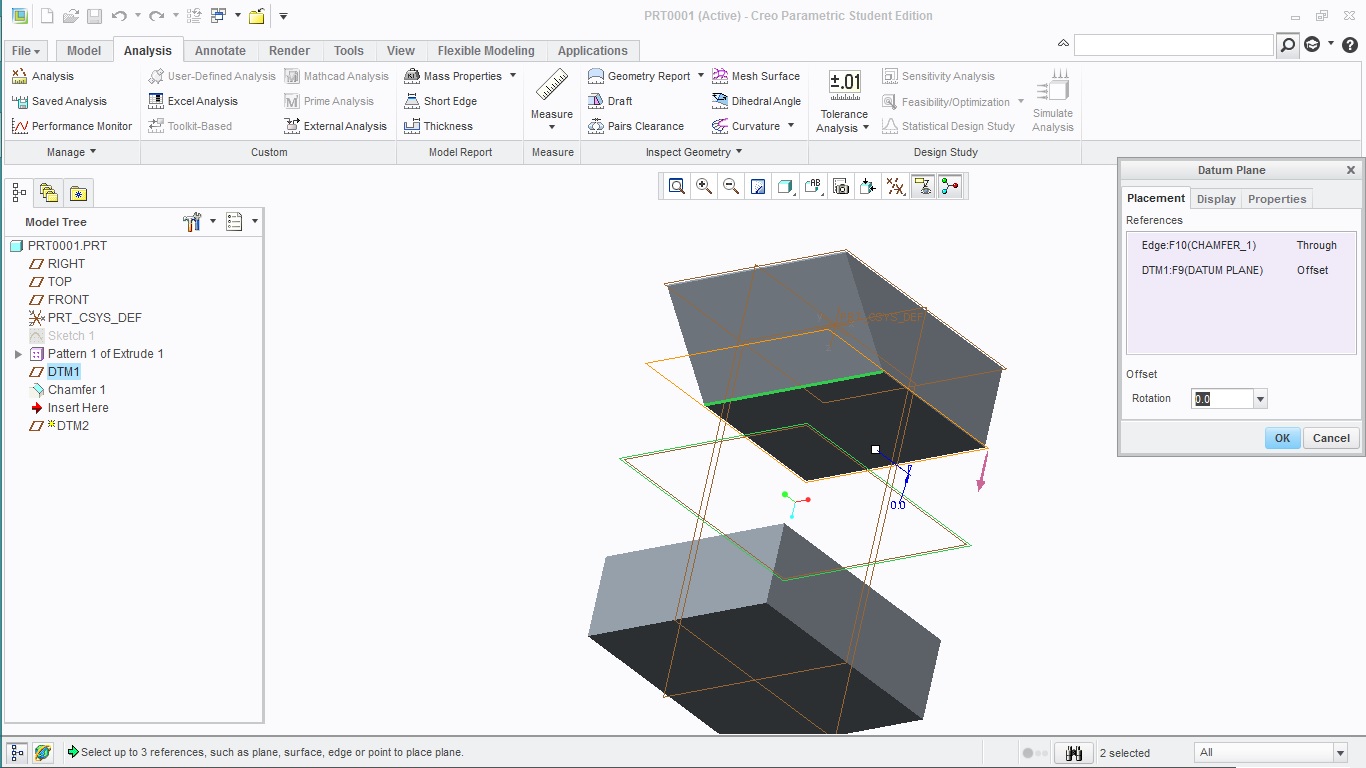Image resolution: width=1366 pixels, height=768 pixels.
Task: Open Pairs Clearance analysis
Action: click(636, 126)
